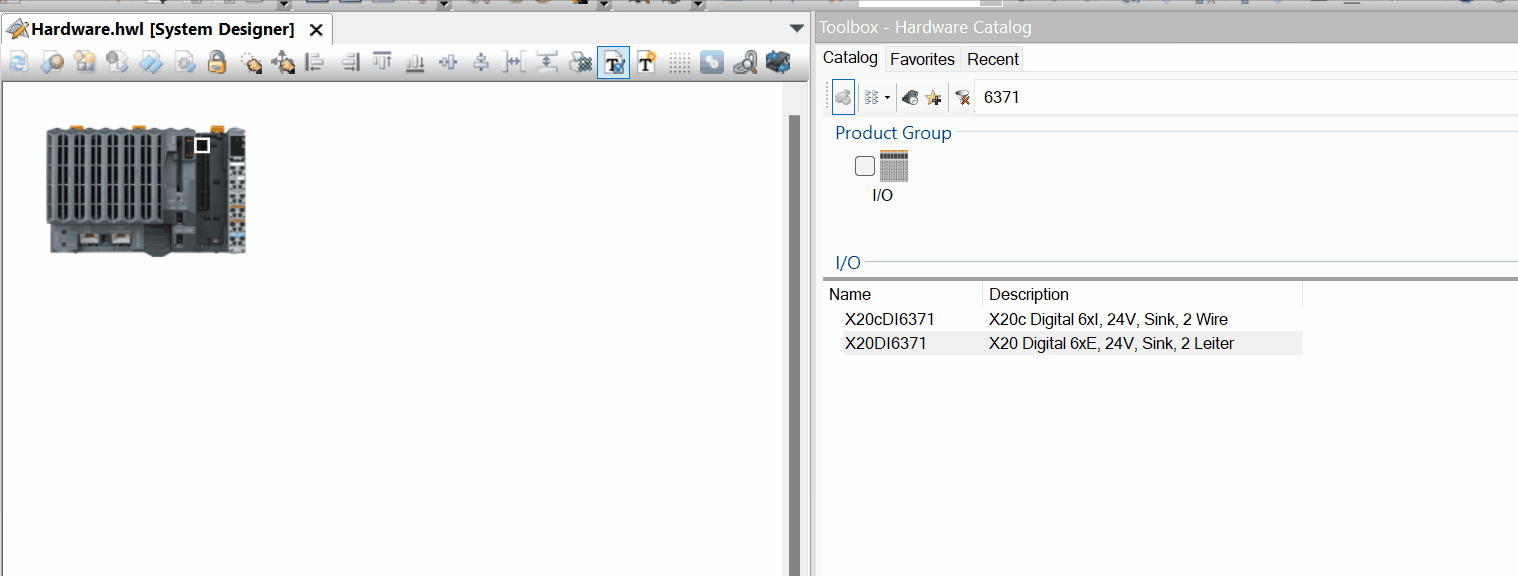Select the X20cDI6371 row name
The image size is (1518, 576).
[890, 319]
